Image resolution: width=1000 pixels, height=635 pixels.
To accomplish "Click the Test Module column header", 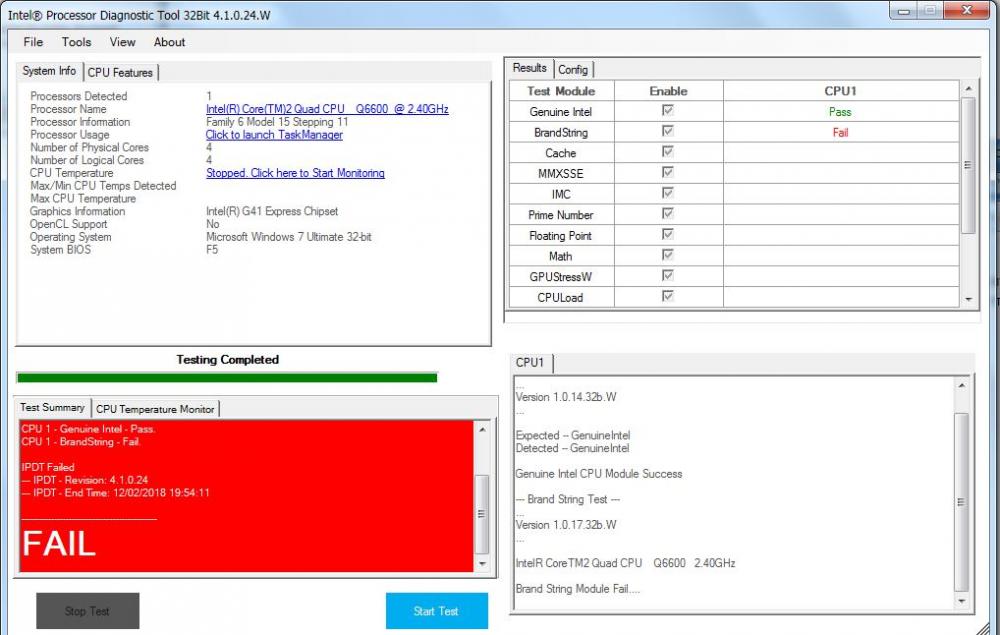I will (561, 91).
